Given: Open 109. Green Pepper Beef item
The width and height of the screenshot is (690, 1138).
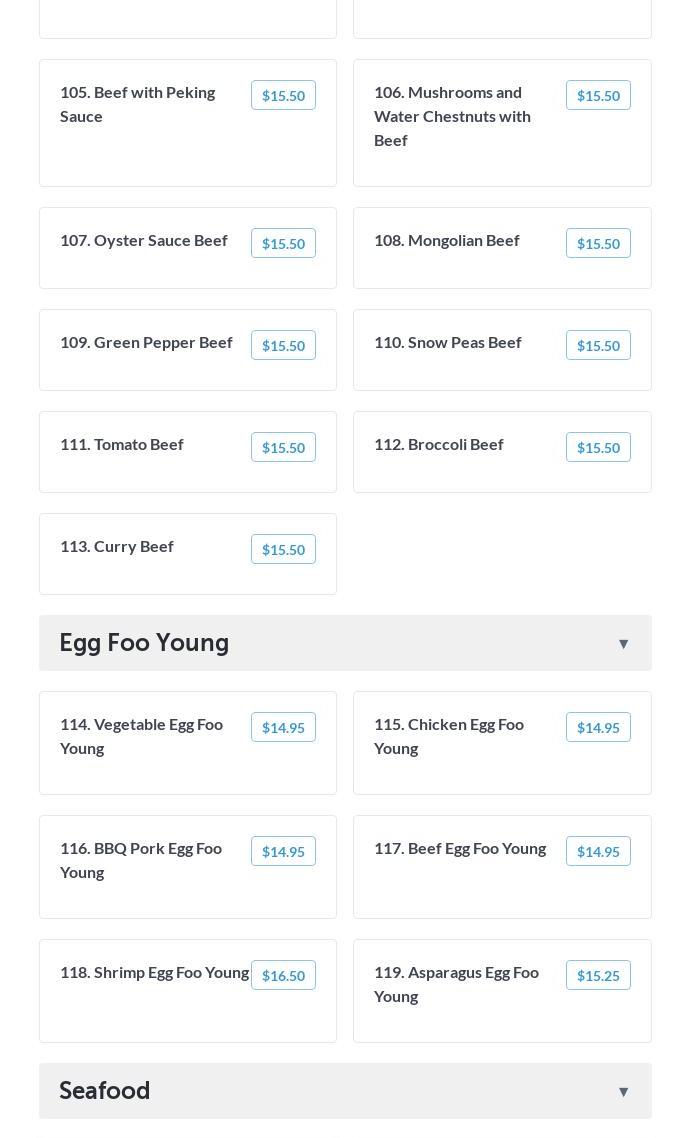Looking at the screenshot, I should [146, 342].
